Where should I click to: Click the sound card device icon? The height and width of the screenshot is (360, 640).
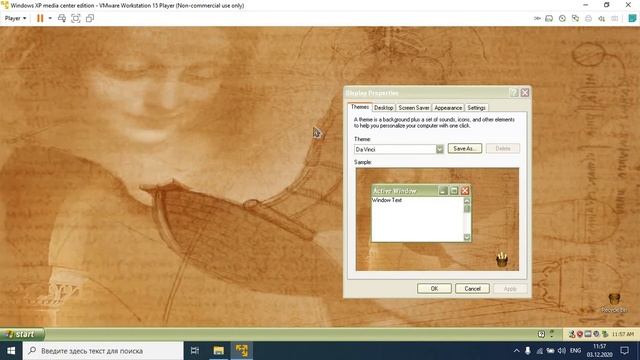click(601, 18)
